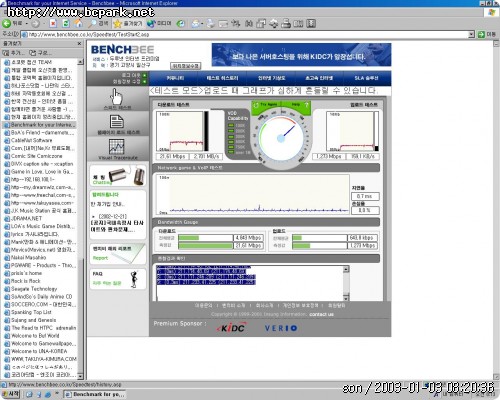Go to the Home page icon

[x=78, y=23]
